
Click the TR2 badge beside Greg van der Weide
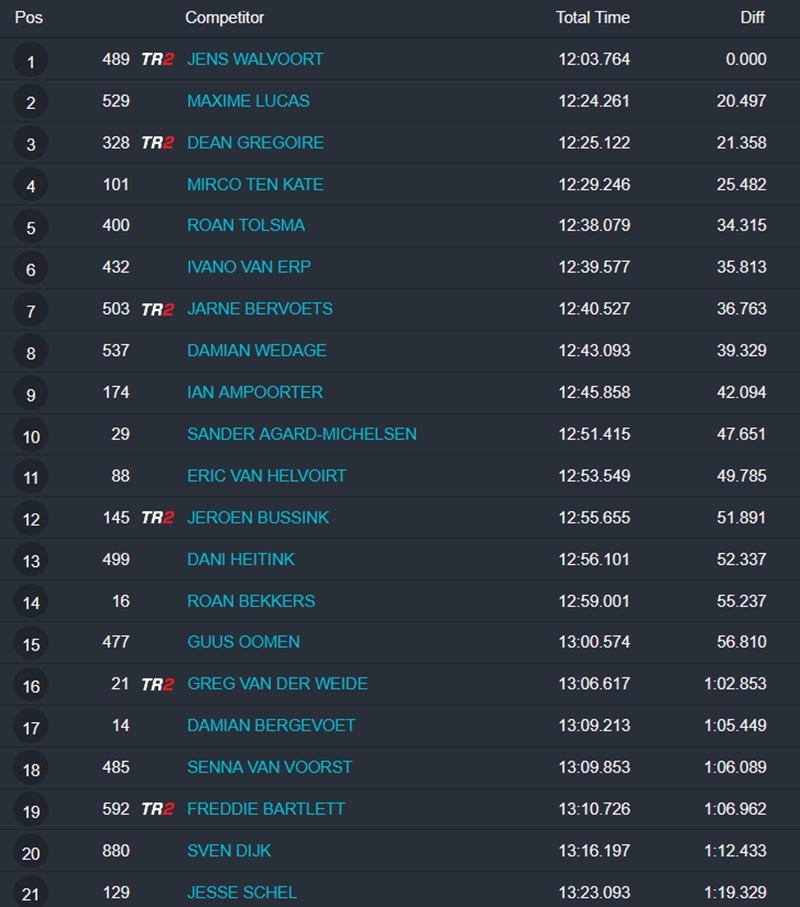(x=157, y=684)
